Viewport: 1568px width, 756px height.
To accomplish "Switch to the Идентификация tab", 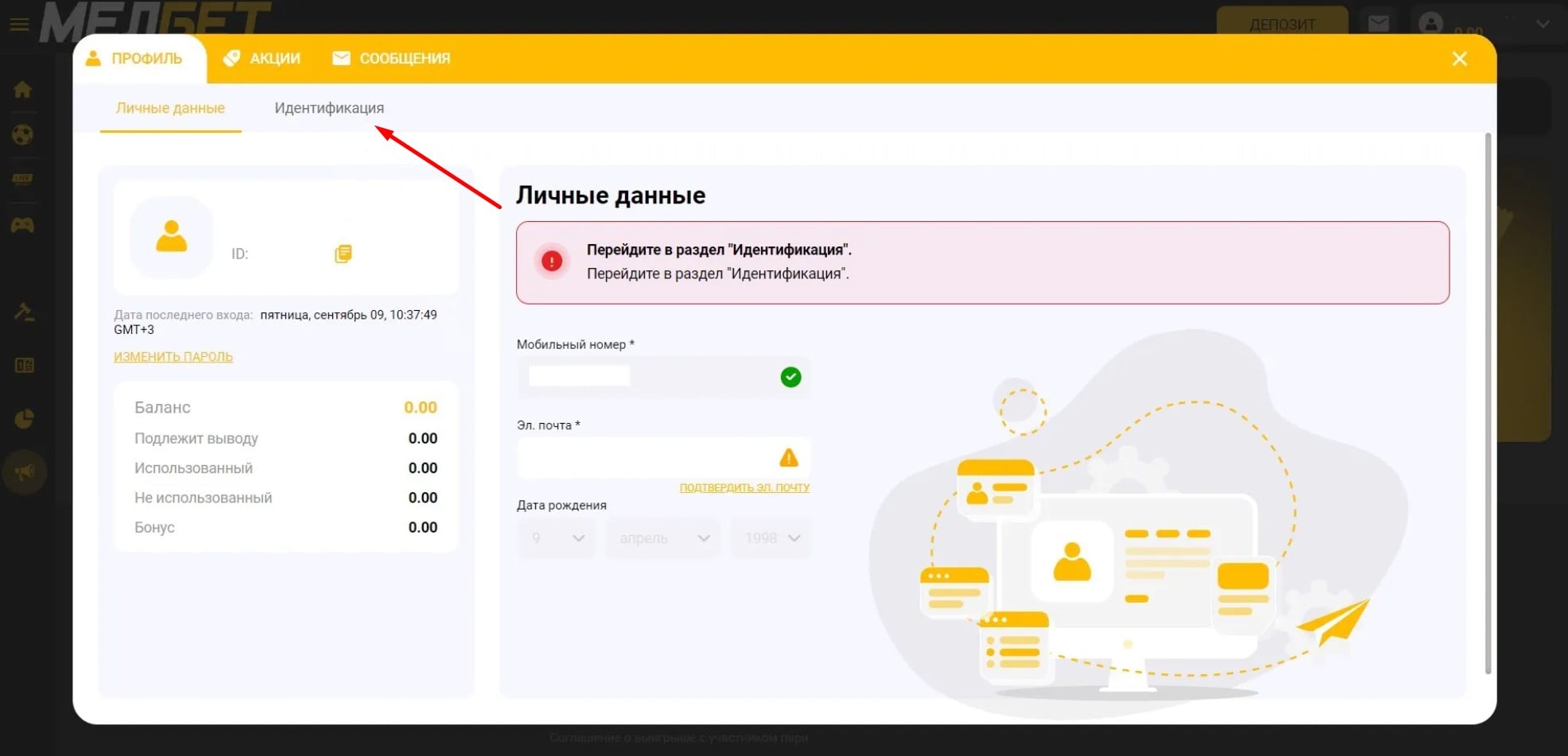I will pyautogui.click(x=328, y=108).
